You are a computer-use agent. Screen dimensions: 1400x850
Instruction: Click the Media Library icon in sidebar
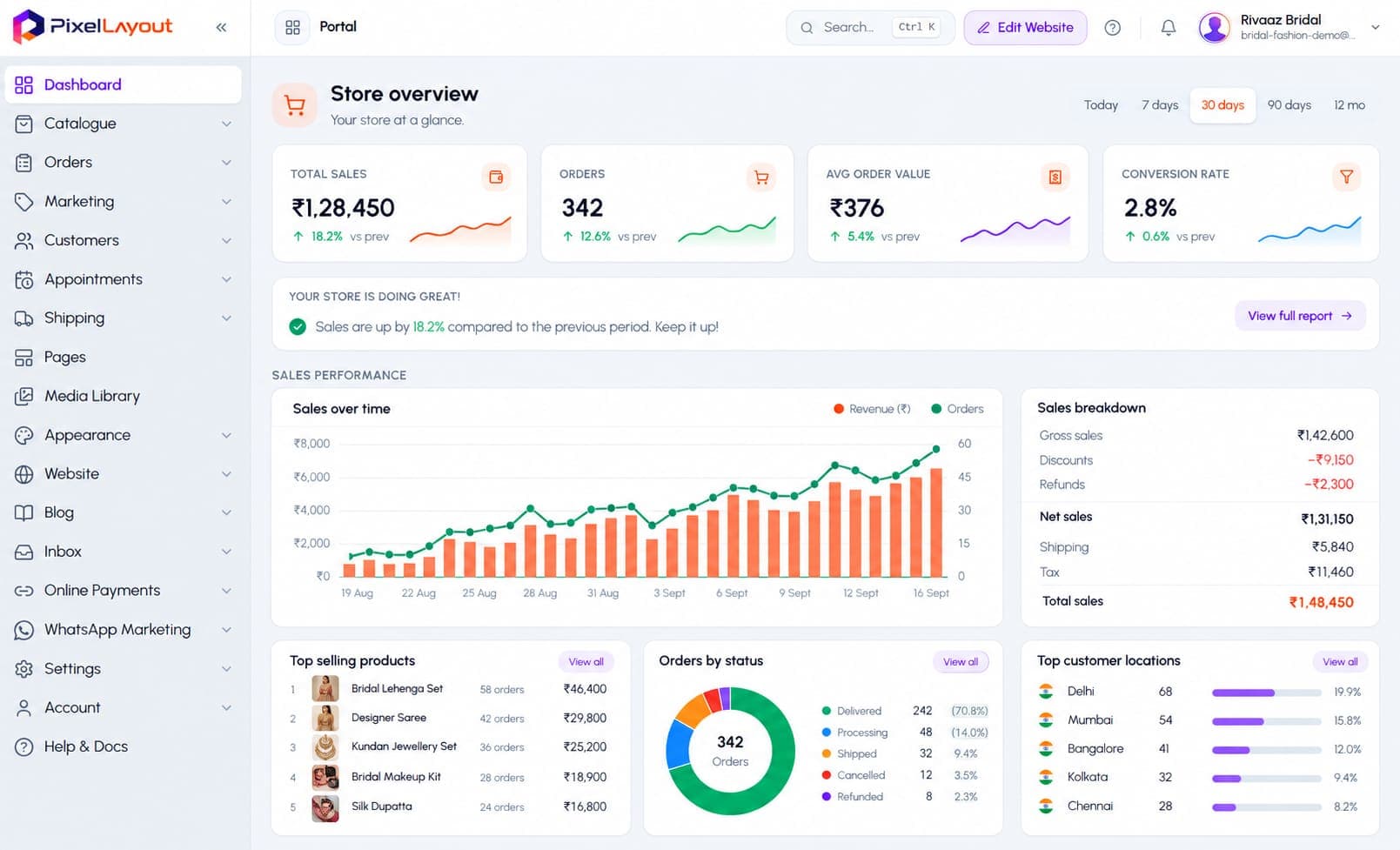(x=24, y=396)
